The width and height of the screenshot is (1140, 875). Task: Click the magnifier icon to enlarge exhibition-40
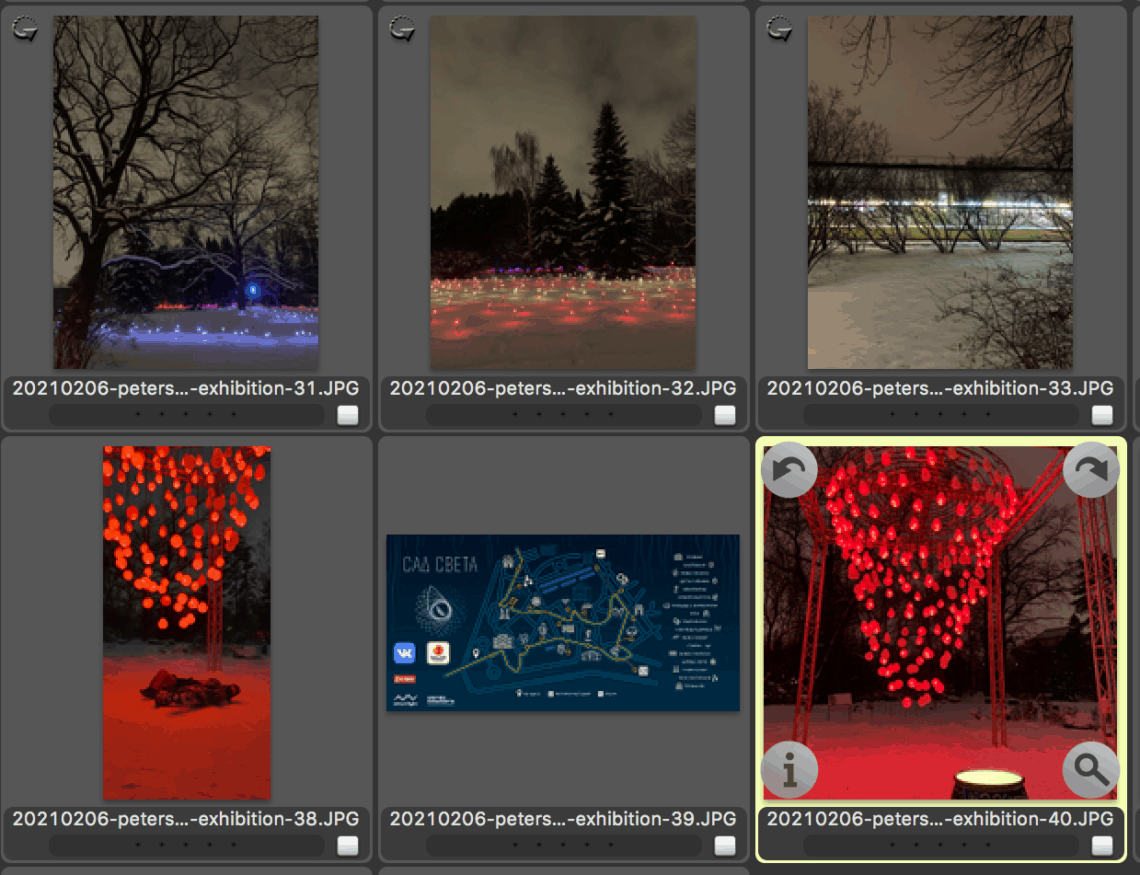[x=1091, y=770]
